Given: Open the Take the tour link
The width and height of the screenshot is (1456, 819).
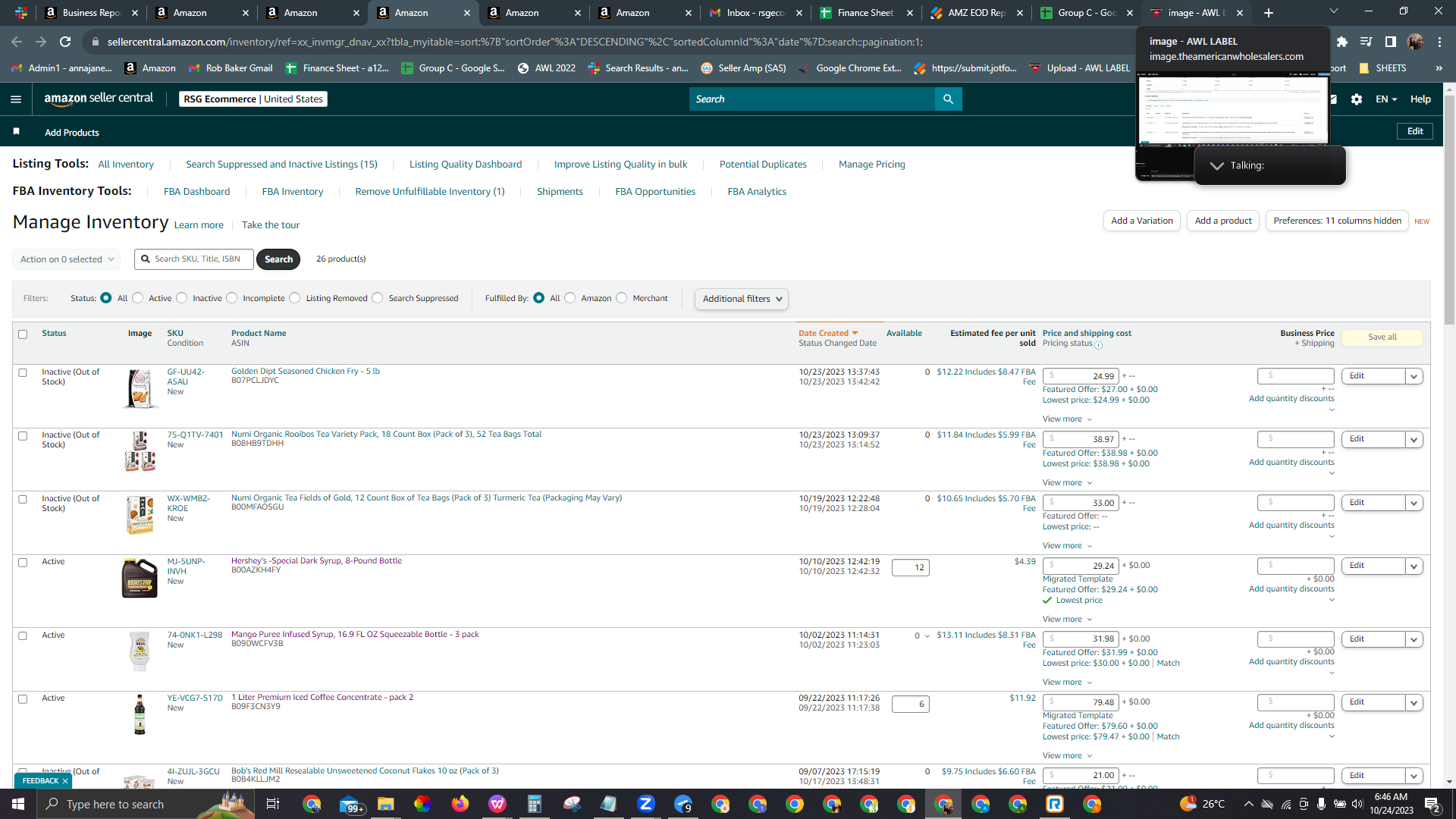Looking at the screenshot, I should (271, 225).
